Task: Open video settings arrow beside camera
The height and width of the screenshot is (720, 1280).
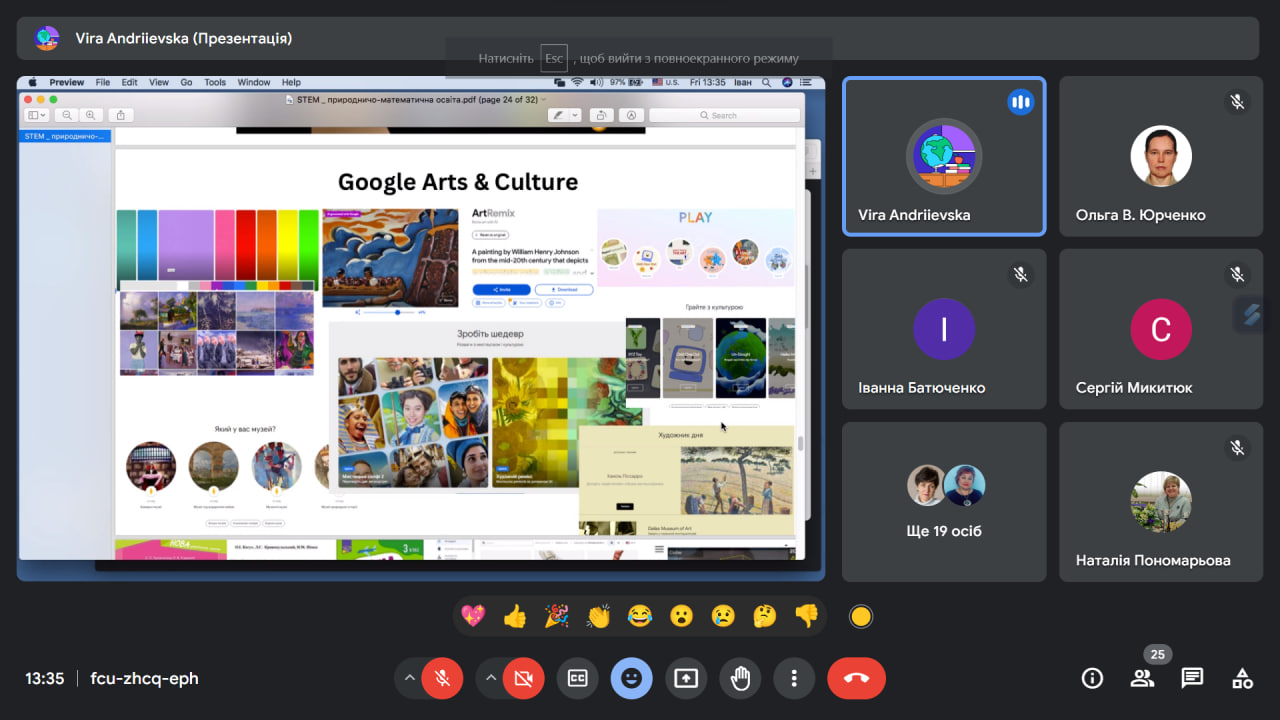Action: tap(490, 678)
